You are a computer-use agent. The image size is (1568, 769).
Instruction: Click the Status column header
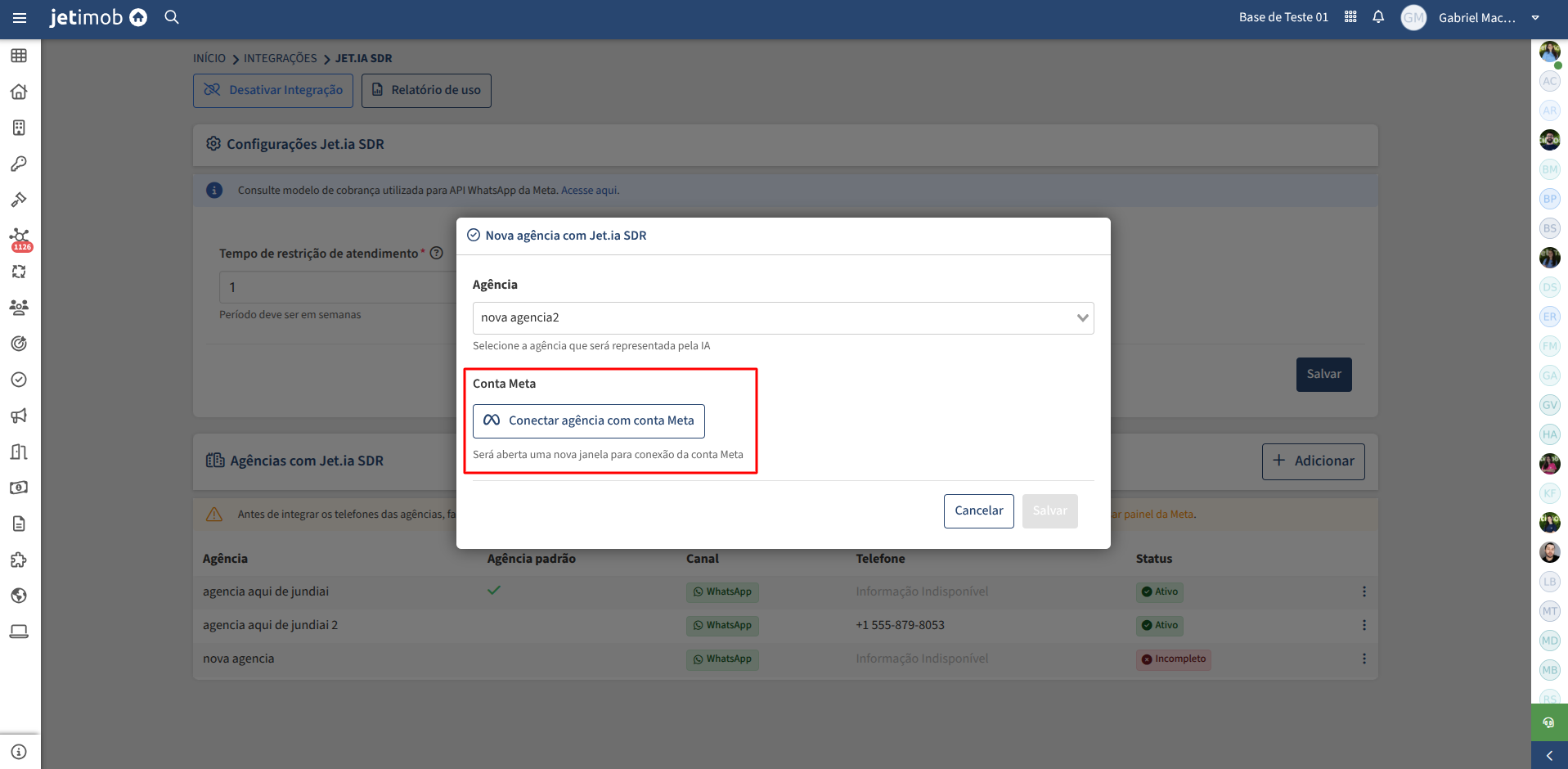(1153, 559)
